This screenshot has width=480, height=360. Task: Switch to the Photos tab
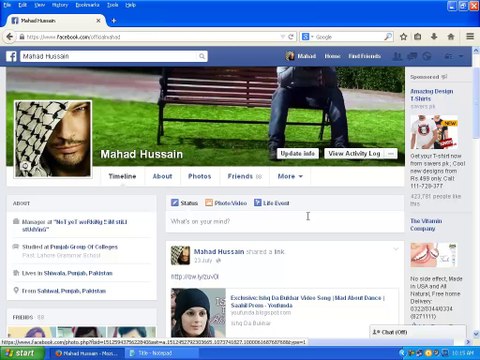[200, 176]
